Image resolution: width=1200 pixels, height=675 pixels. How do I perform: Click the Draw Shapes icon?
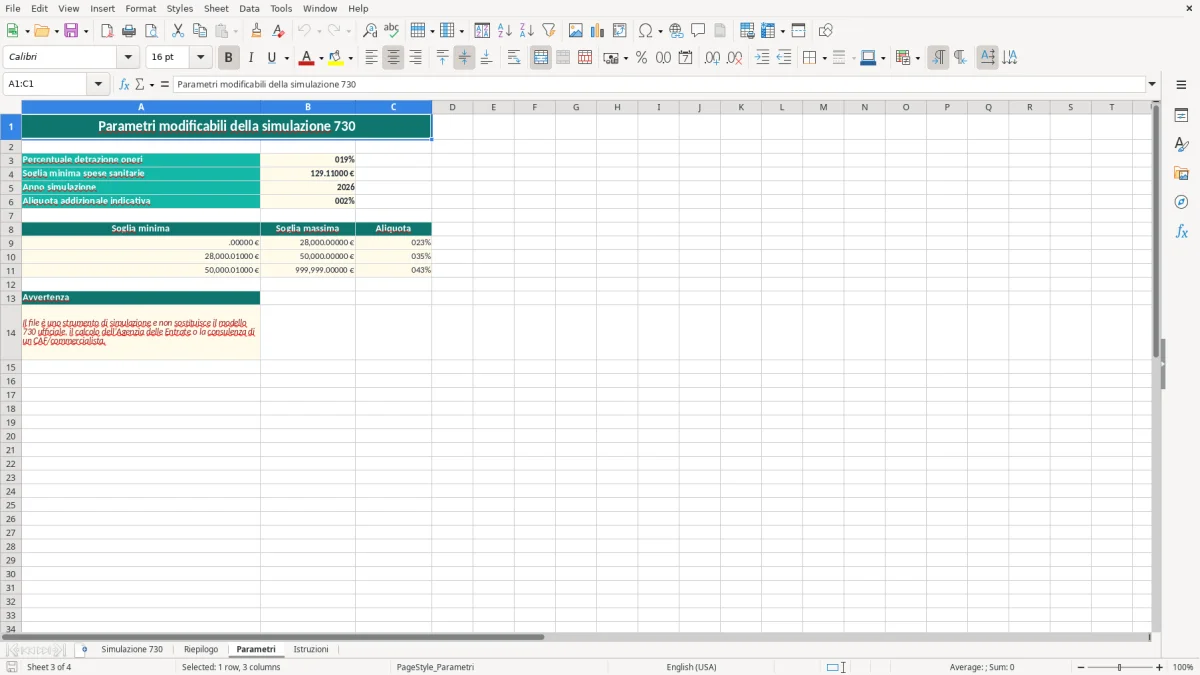pos(825,31)
